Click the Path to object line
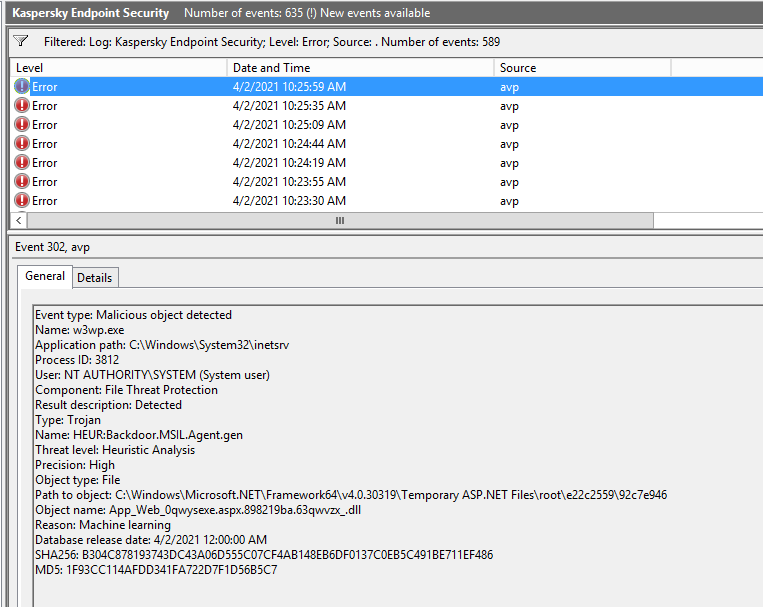This screenshot has width=763, height=607. [x=351, y=495]
